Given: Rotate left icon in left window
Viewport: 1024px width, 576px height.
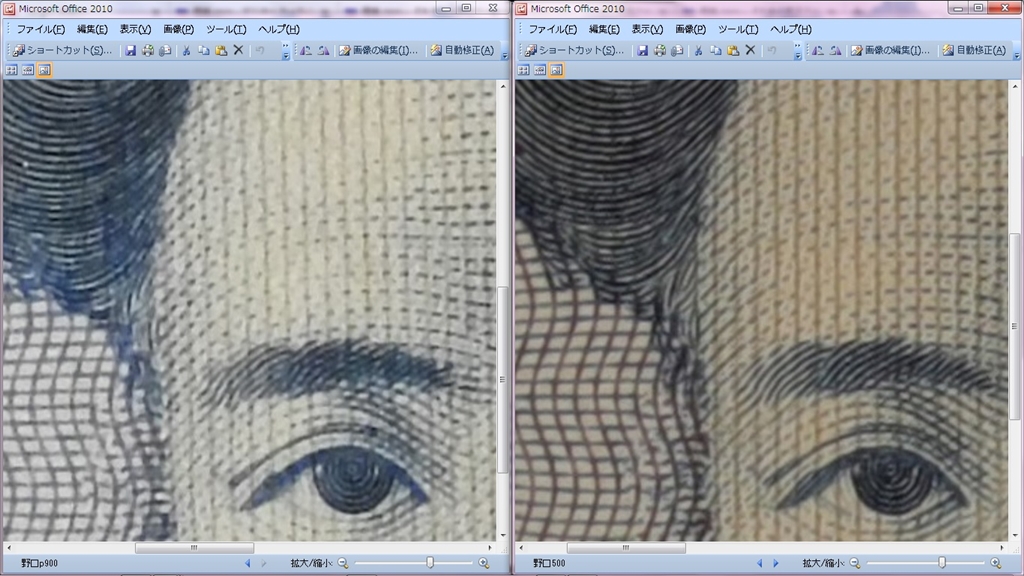Looking at the screenshot, I should click(x=306, y=50).
